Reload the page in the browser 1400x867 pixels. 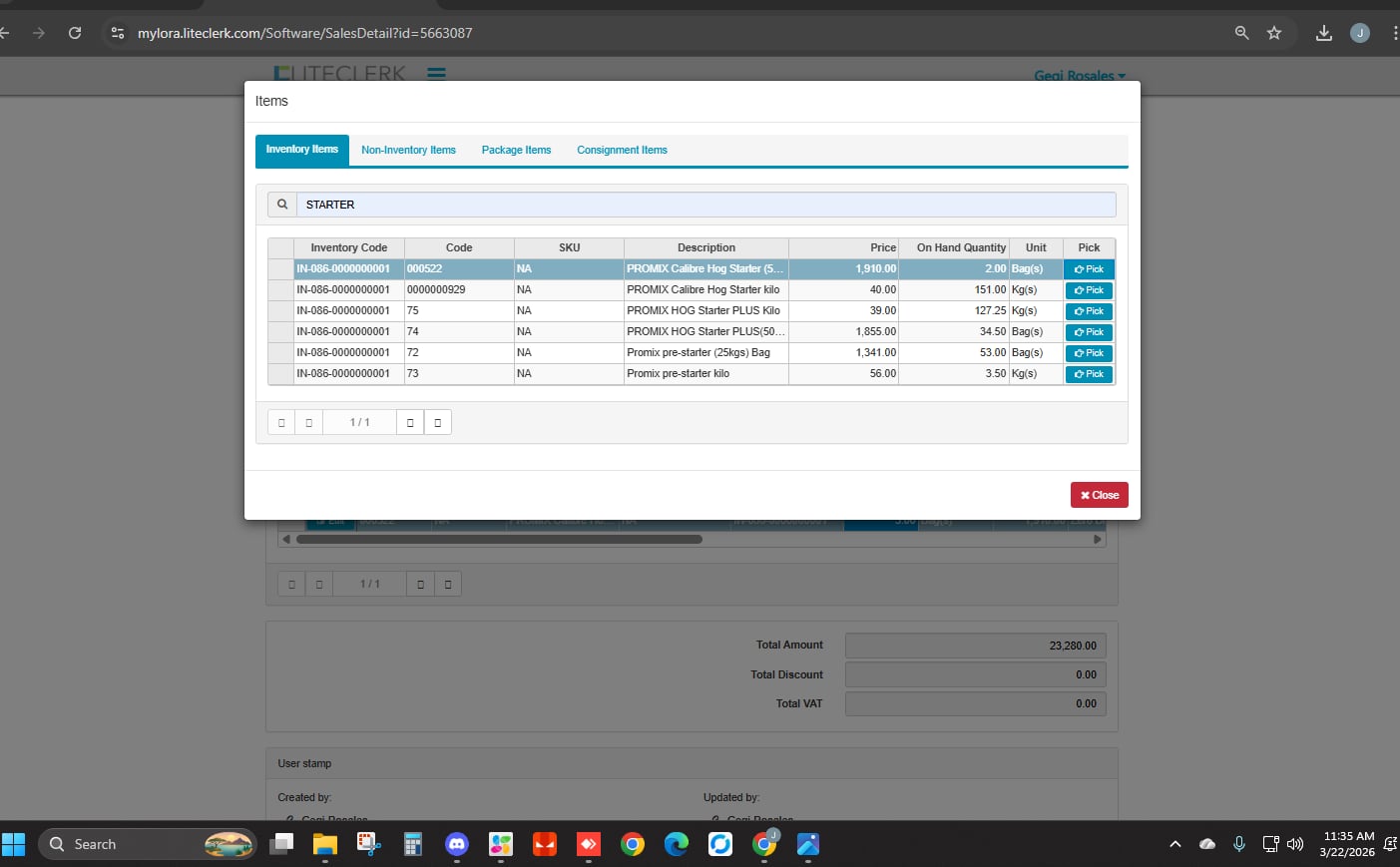75,33
